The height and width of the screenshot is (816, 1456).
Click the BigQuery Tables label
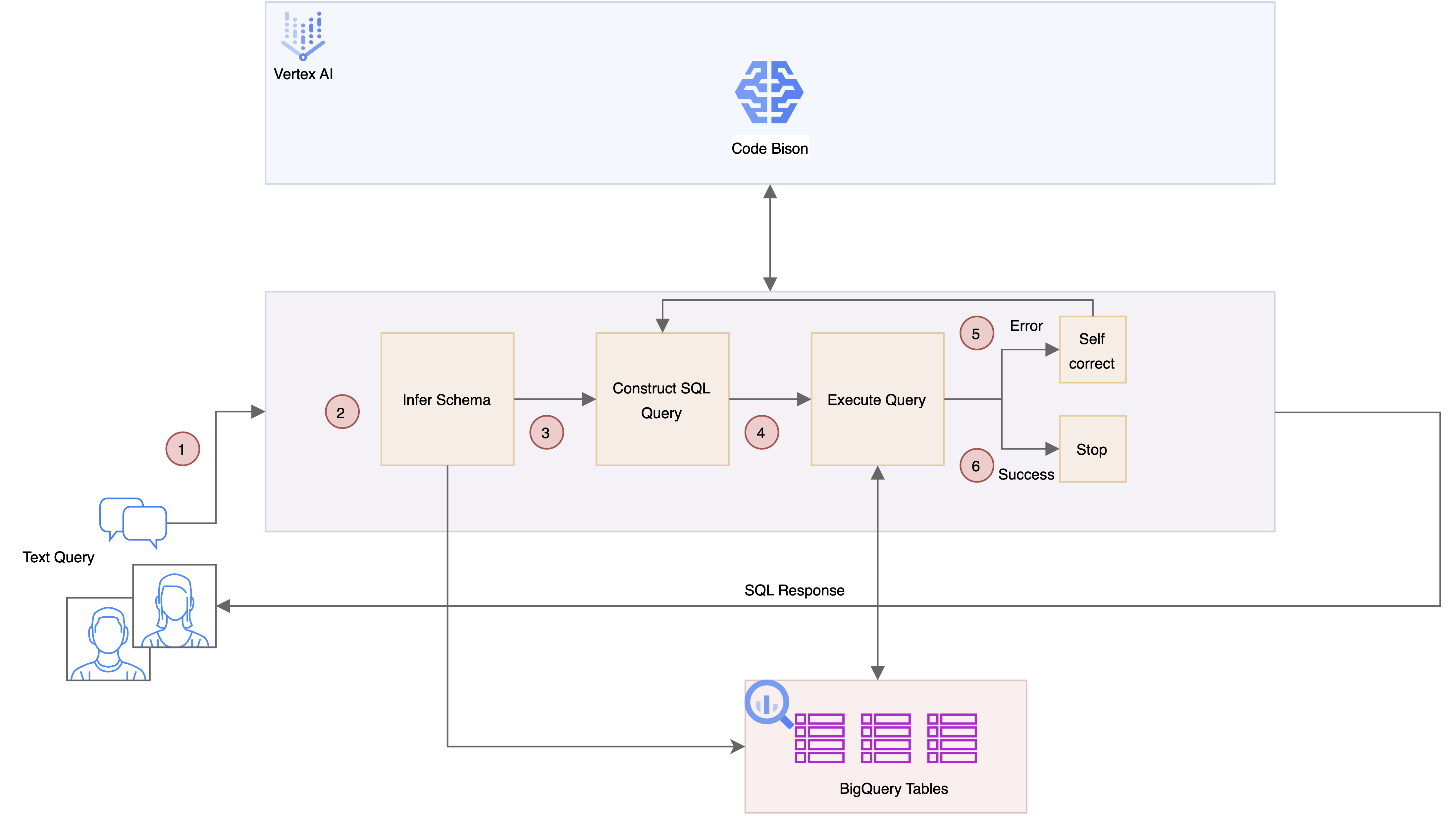(x=893, y=789)
